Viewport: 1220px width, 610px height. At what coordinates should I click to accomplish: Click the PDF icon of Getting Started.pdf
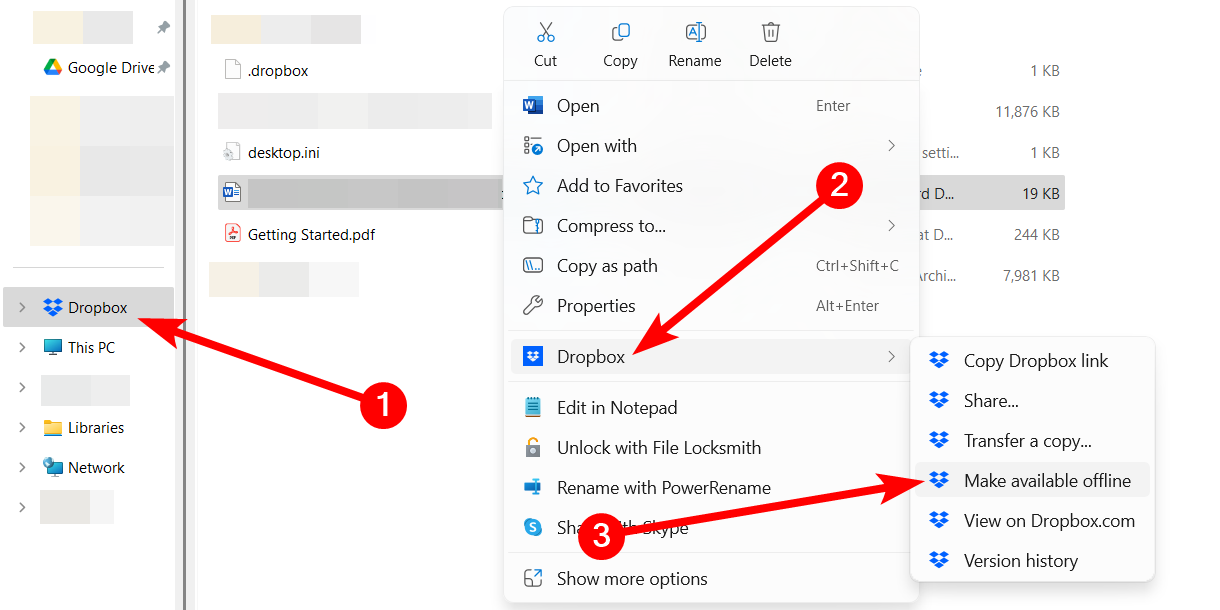[232, 235]
